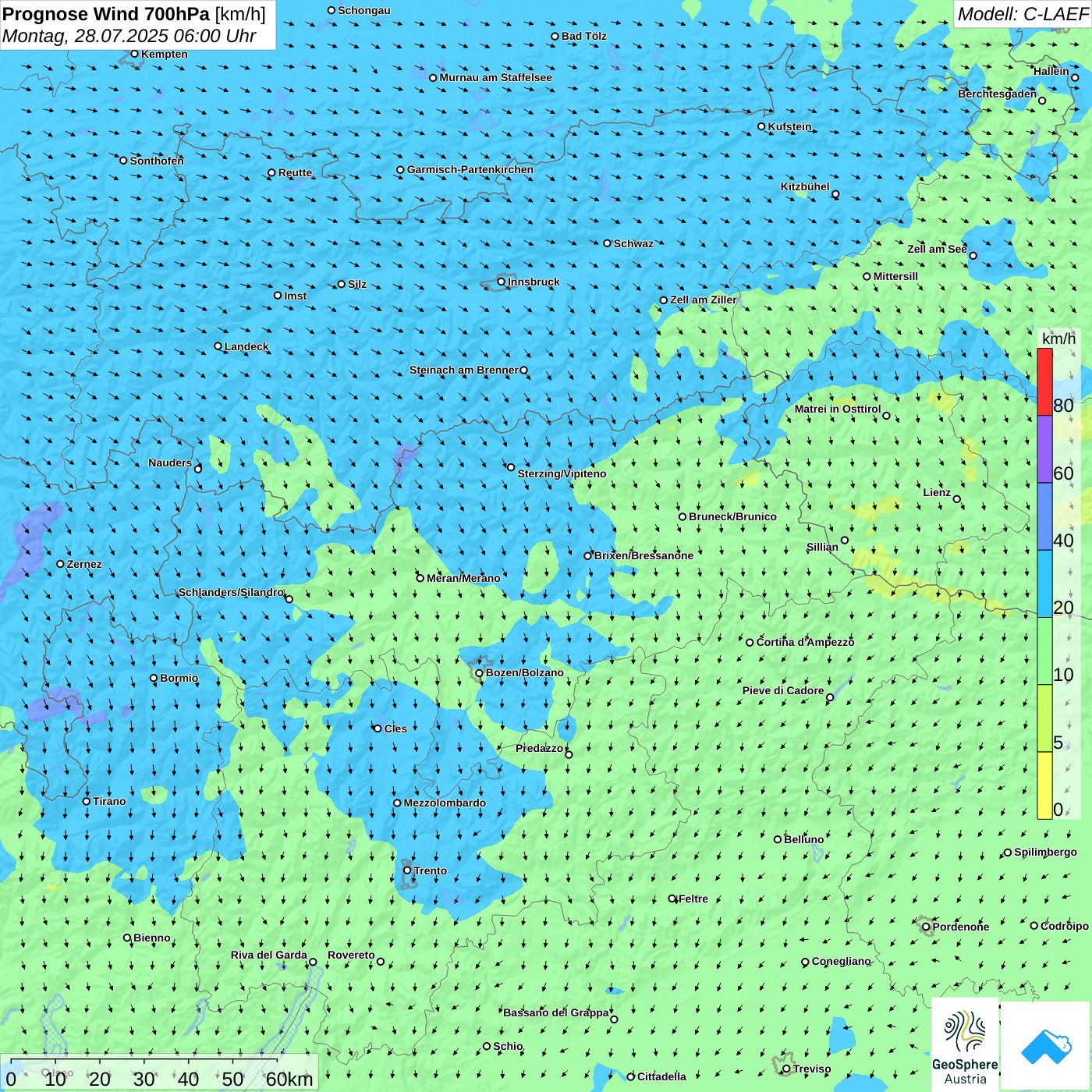Click the Pieve di Cadore label
This screenshot has height=1092, width=1092.
click(783, 690)
